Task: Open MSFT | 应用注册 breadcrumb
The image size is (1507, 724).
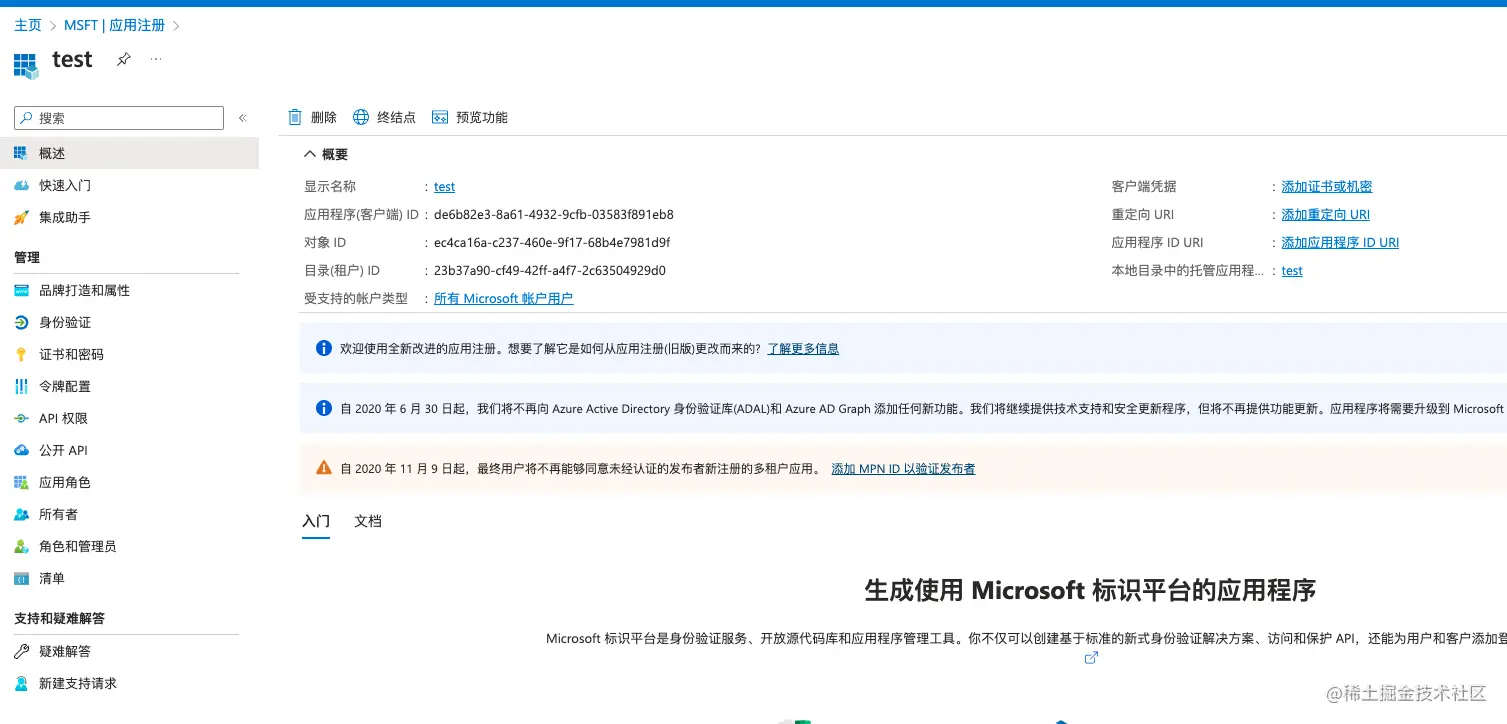Action: (x=115, y=25)
